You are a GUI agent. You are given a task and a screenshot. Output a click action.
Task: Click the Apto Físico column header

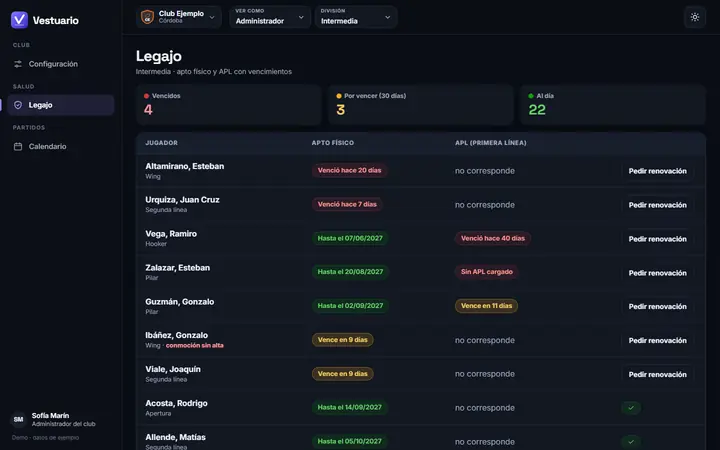click(333, 143)
